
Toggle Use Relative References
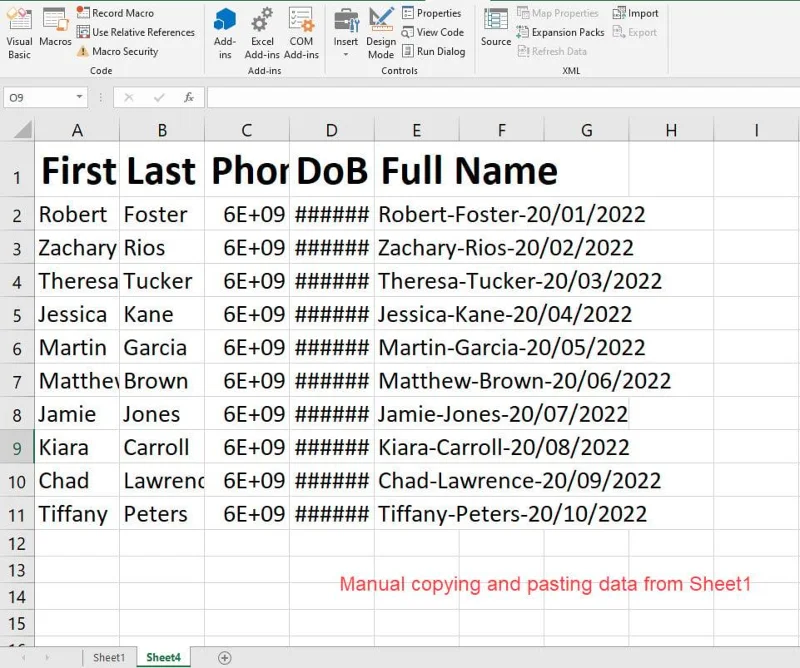[135, 32]
